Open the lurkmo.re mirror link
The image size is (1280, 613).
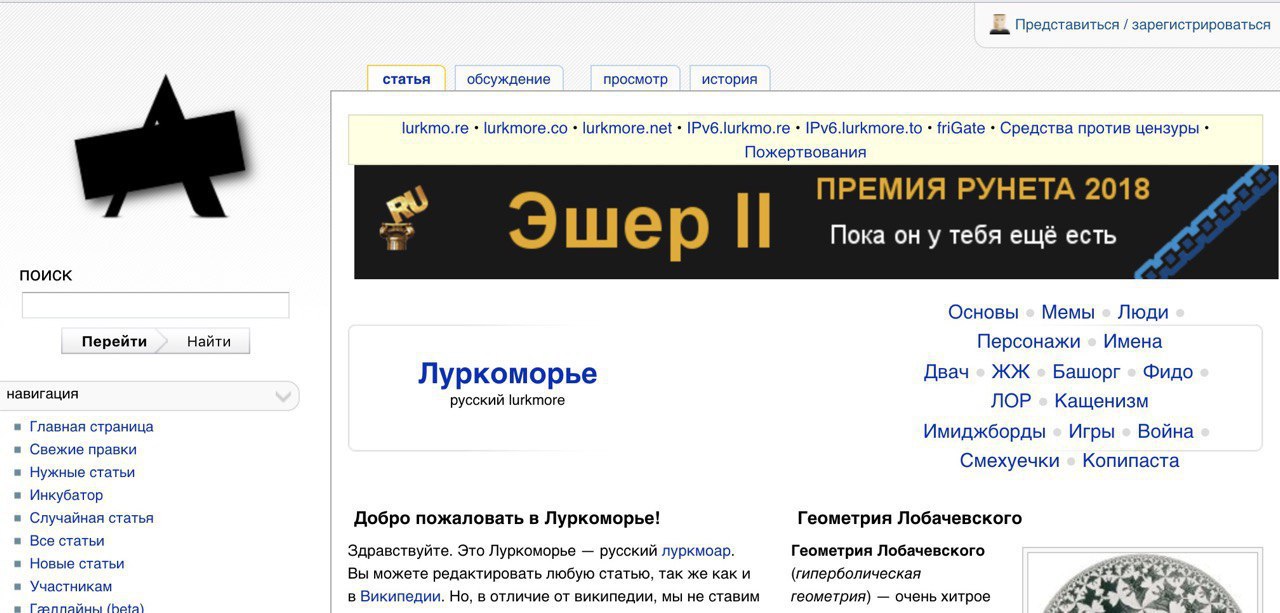click(435, 128)
